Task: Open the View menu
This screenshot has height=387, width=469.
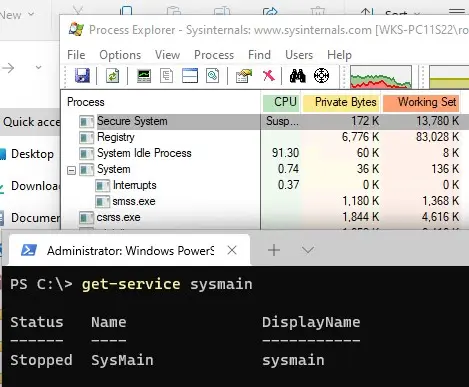Action: 167,55
